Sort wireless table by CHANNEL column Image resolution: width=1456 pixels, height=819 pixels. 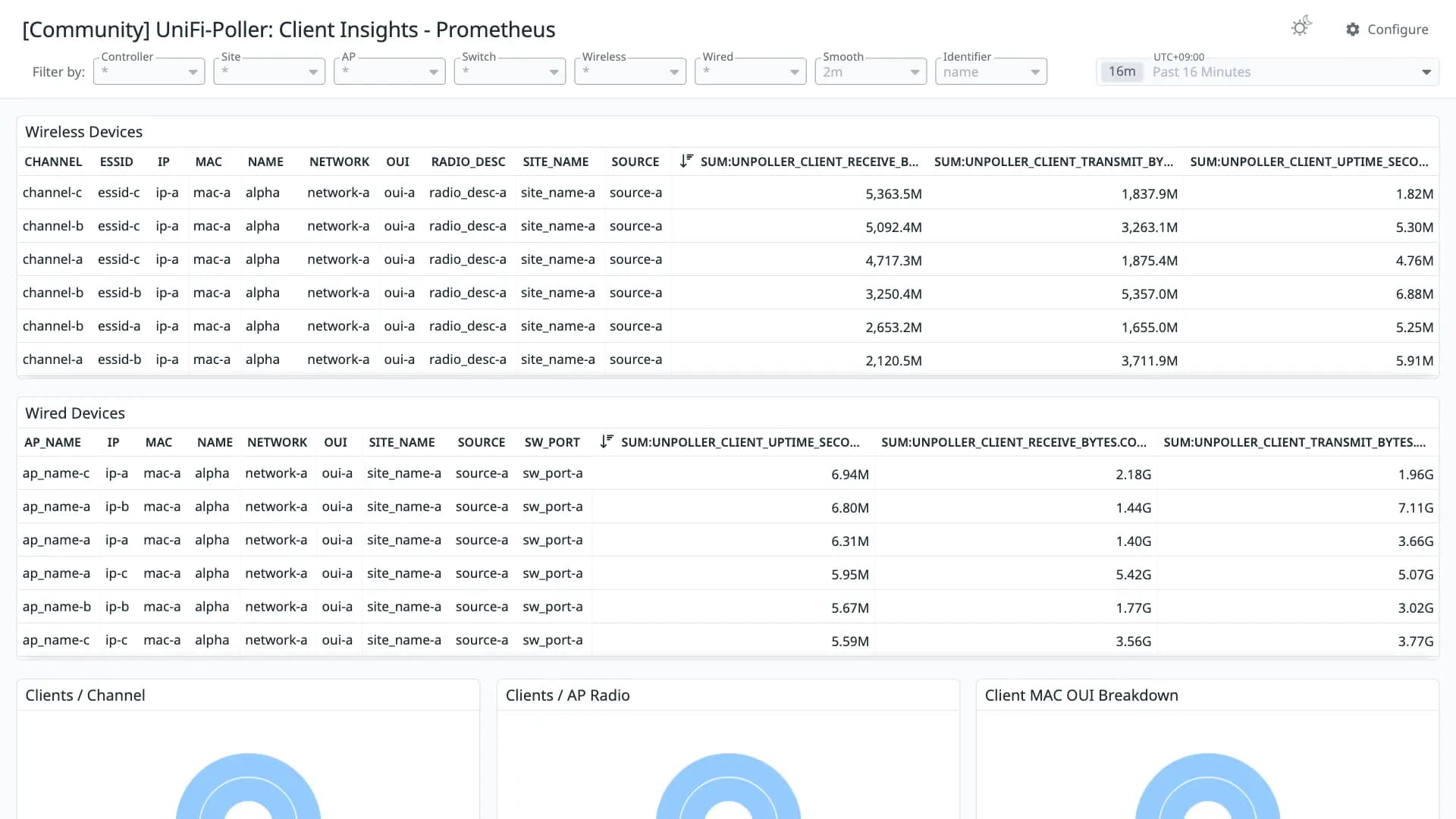[53, 162]
